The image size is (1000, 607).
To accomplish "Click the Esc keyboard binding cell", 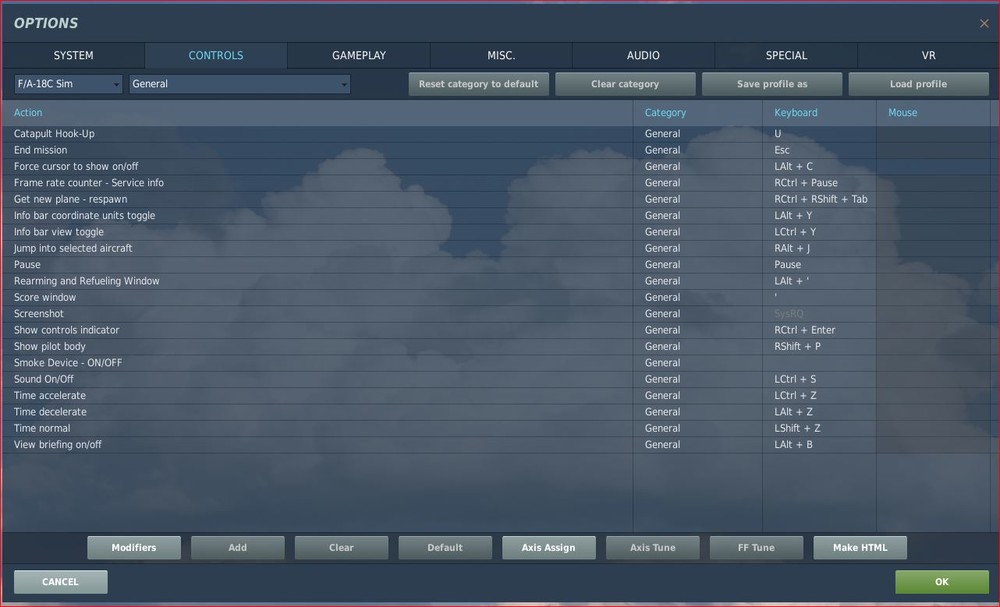I will pos(820,150).
